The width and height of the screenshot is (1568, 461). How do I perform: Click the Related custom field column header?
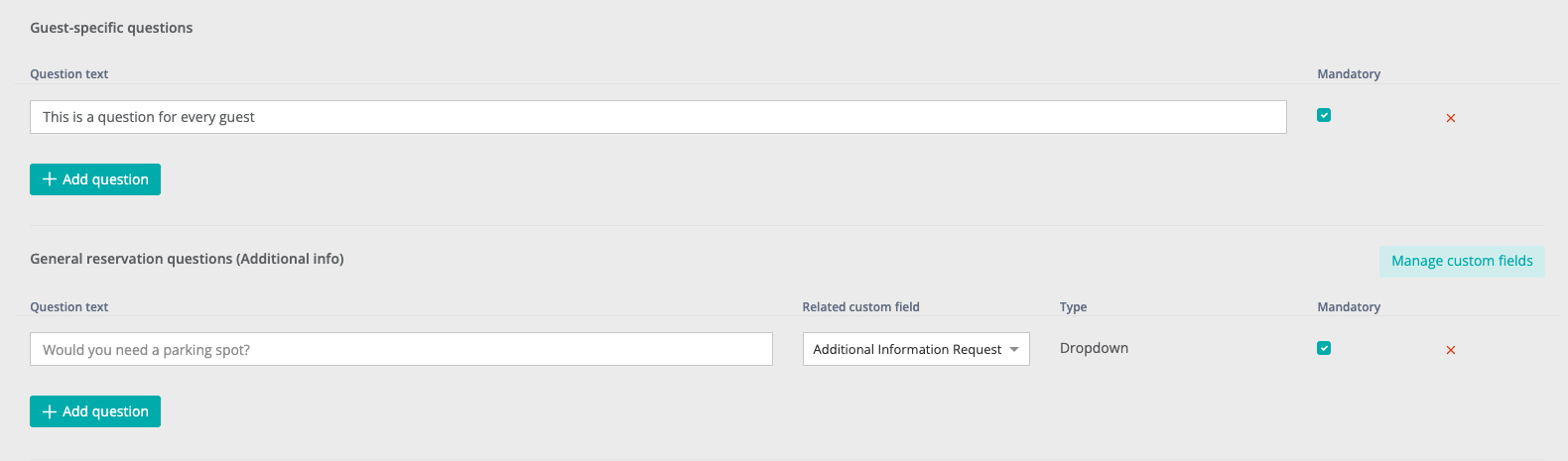[x=860, y=307]
